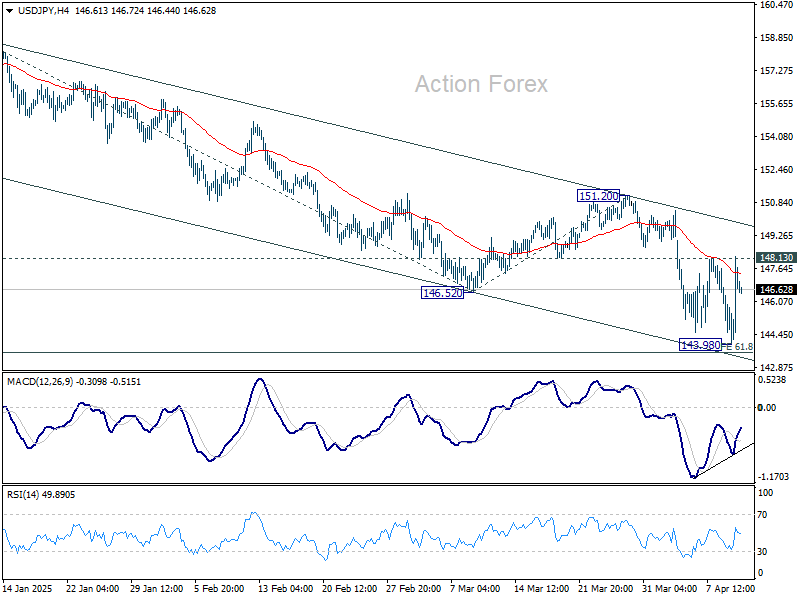Click the 157.275 price axis value
The image size is (800, 600).
point(777,71)
